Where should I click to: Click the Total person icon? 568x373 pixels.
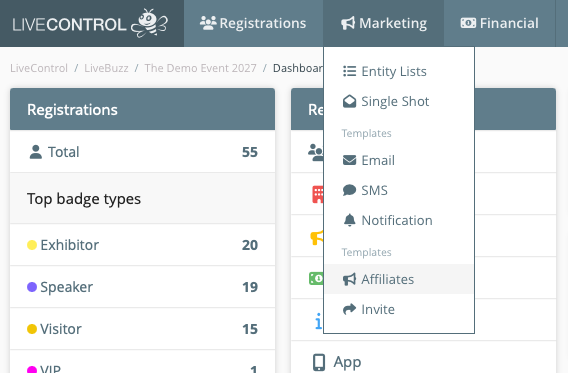[x=36, y=152]
